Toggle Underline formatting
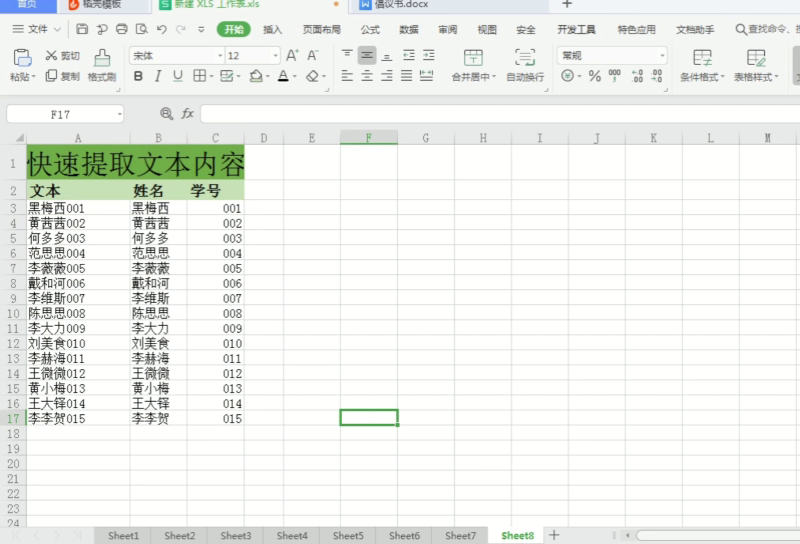Screen dimensions: 800x544 (x=178, y=77)
